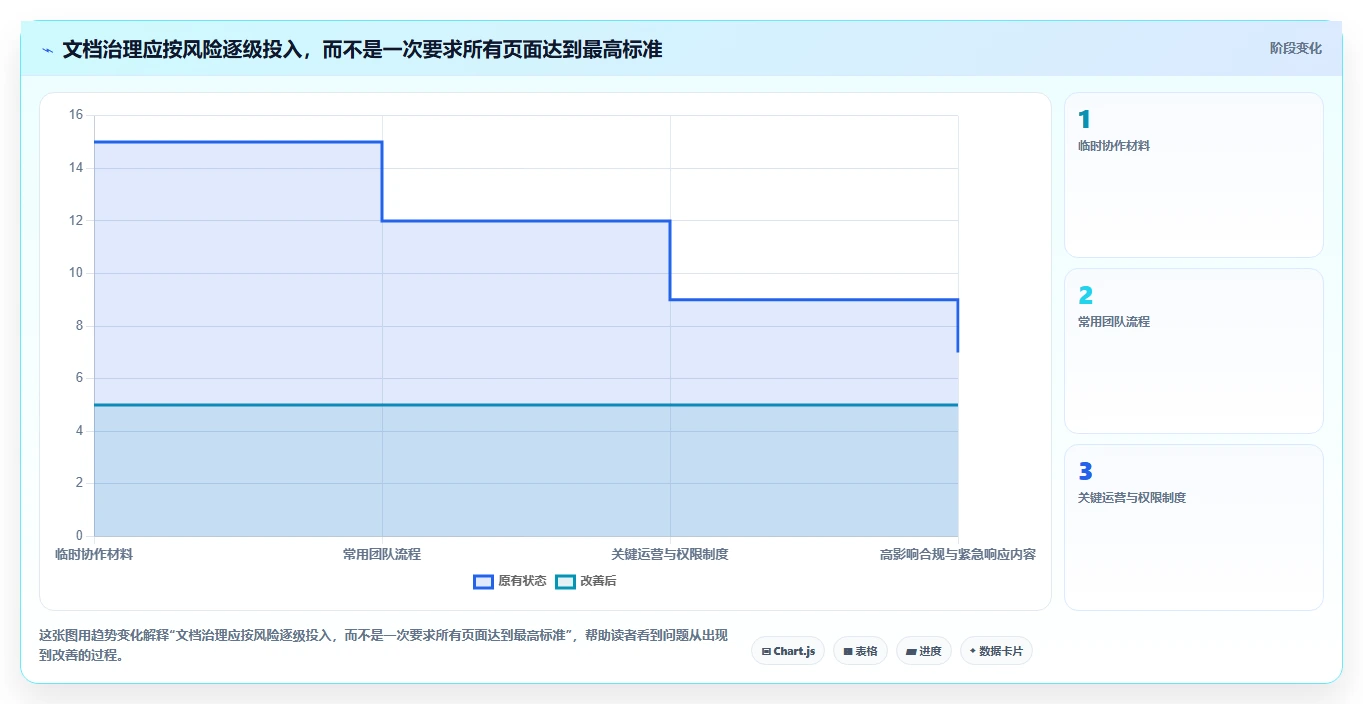Click the chart title about 文档治理
The image size is (1363, 704).
[x=362, y=49]
